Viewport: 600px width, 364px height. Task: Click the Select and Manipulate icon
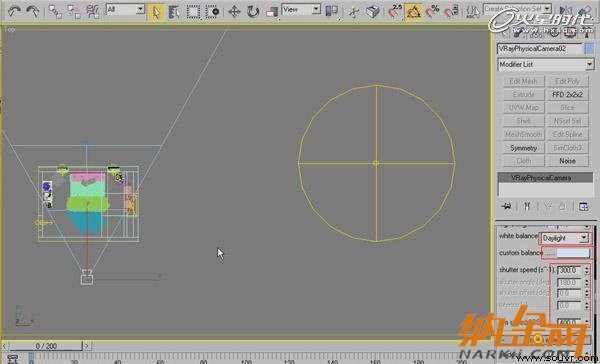354,12
